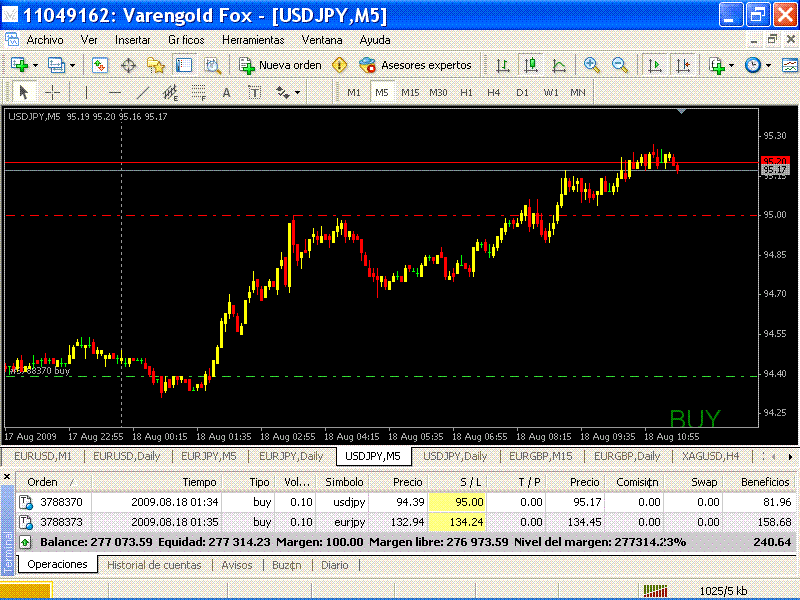
Task: Switch timeframe to H1
Action: click(466, 92)
